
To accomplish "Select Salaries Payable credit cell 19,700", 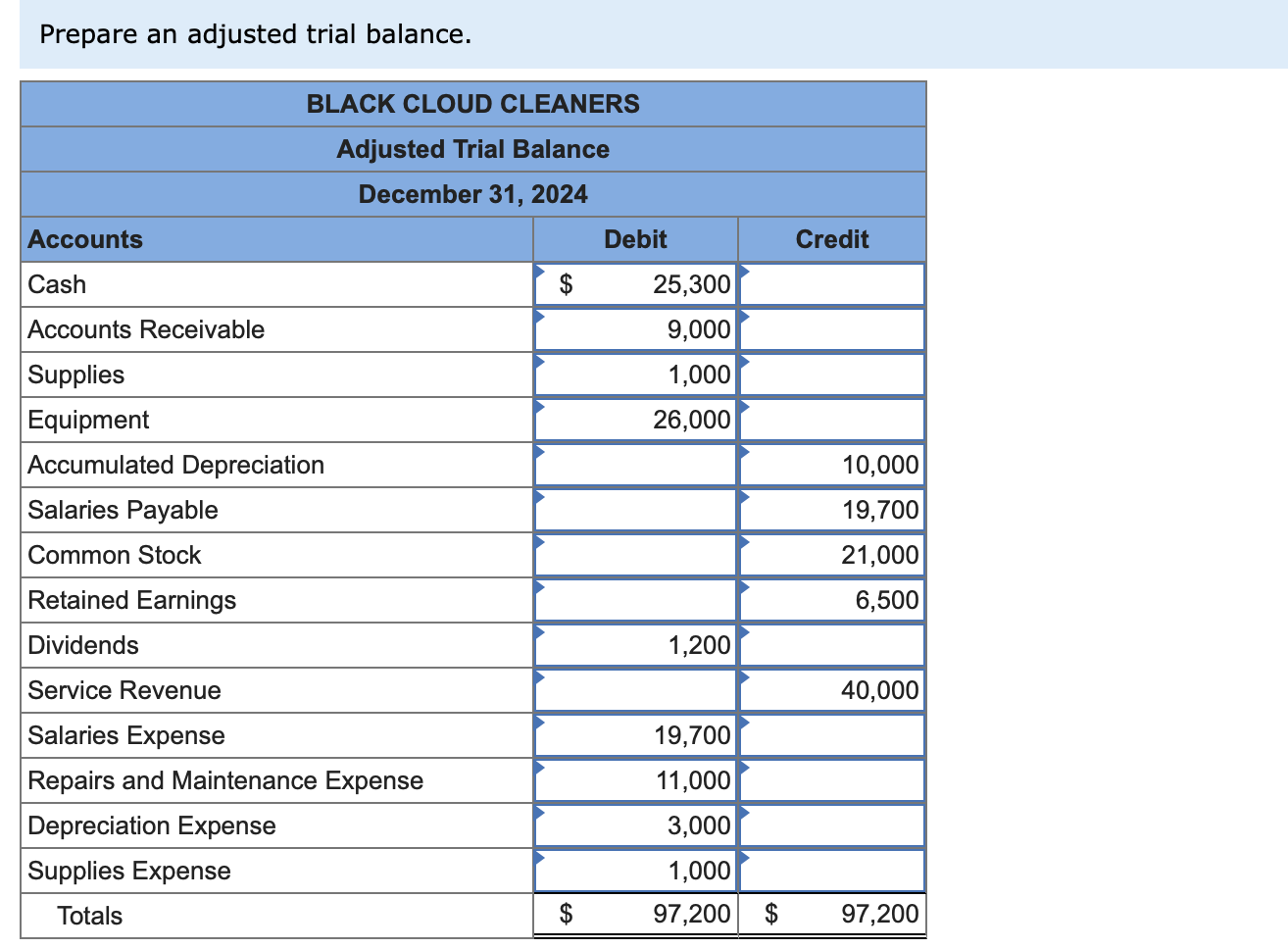I will (x=831, y=510).
